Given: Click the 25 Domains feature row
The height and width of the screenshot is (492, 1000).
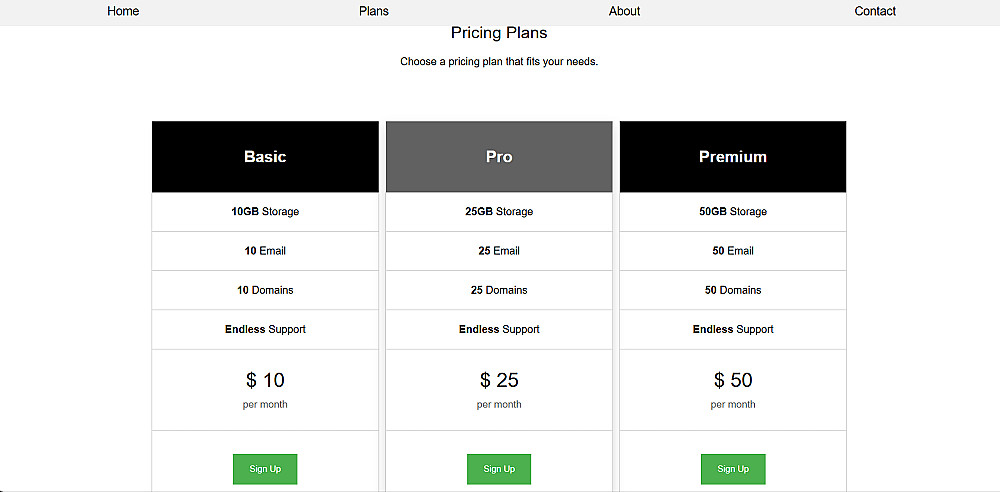Looking at the screenshot, I should point(499,290).
